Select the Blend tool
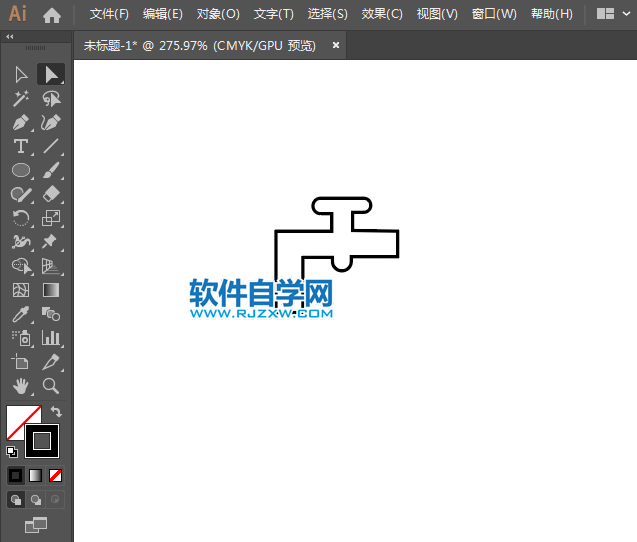The width and height of the screenshot is (637, 542). [x=51, y=314]
